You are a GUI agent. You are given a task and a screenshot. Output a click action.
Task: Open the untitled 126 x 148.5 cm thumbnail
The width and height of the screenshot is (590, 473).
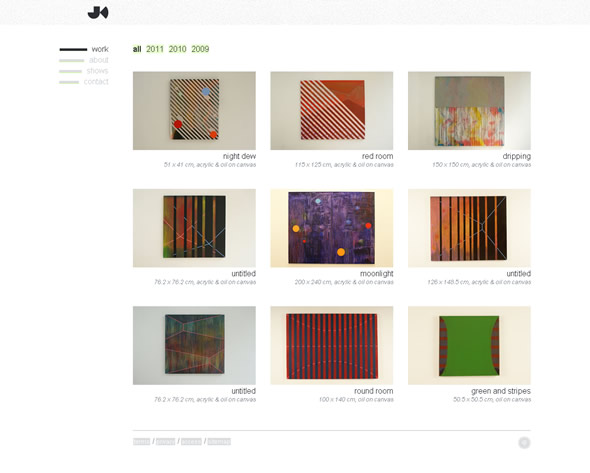tap(469, 228)
